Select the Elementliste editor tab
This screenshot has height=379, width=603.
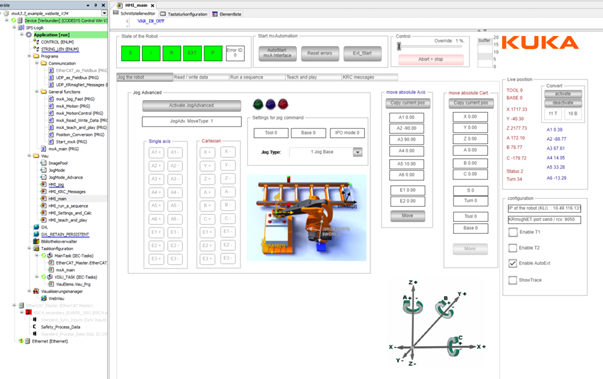pos(227,14)
